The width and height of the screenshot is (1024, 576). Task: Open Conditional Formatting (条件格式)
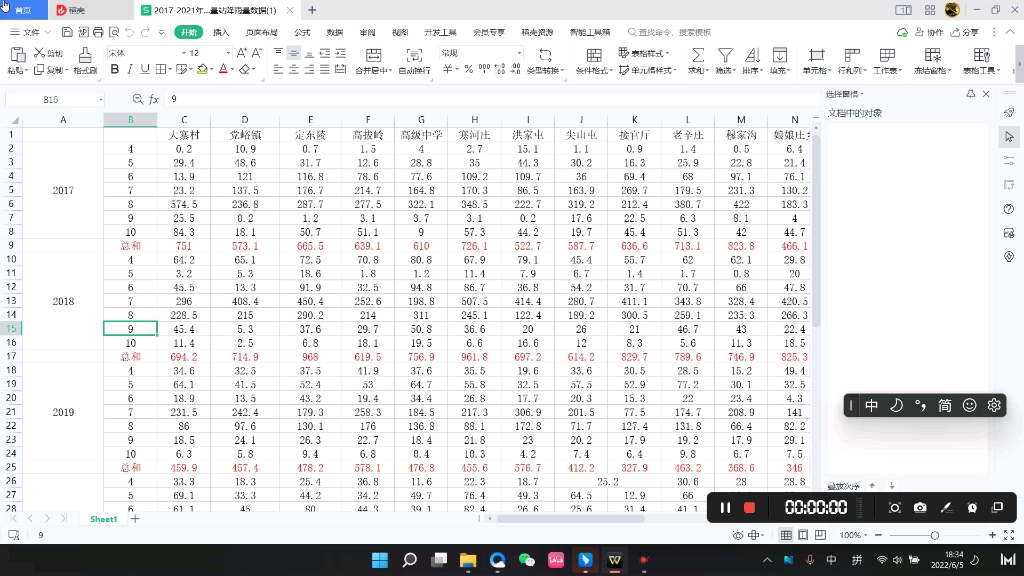coord(594,62)
